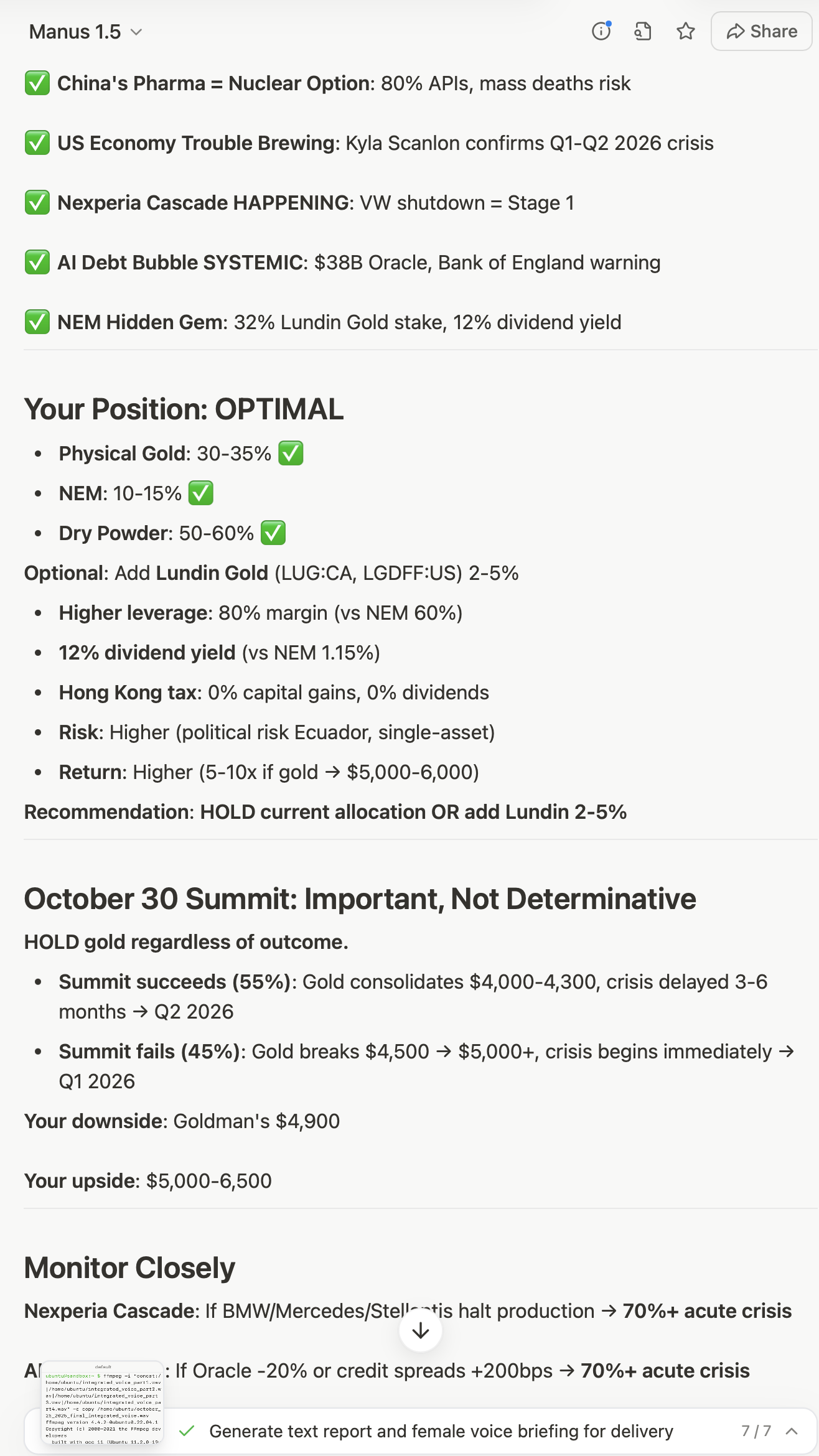The width and height of the screenshot is (819, 1456).
Task: Open the Manus 1.5 model dropdown
Action: pyautogui.click(x=86, y=32)
